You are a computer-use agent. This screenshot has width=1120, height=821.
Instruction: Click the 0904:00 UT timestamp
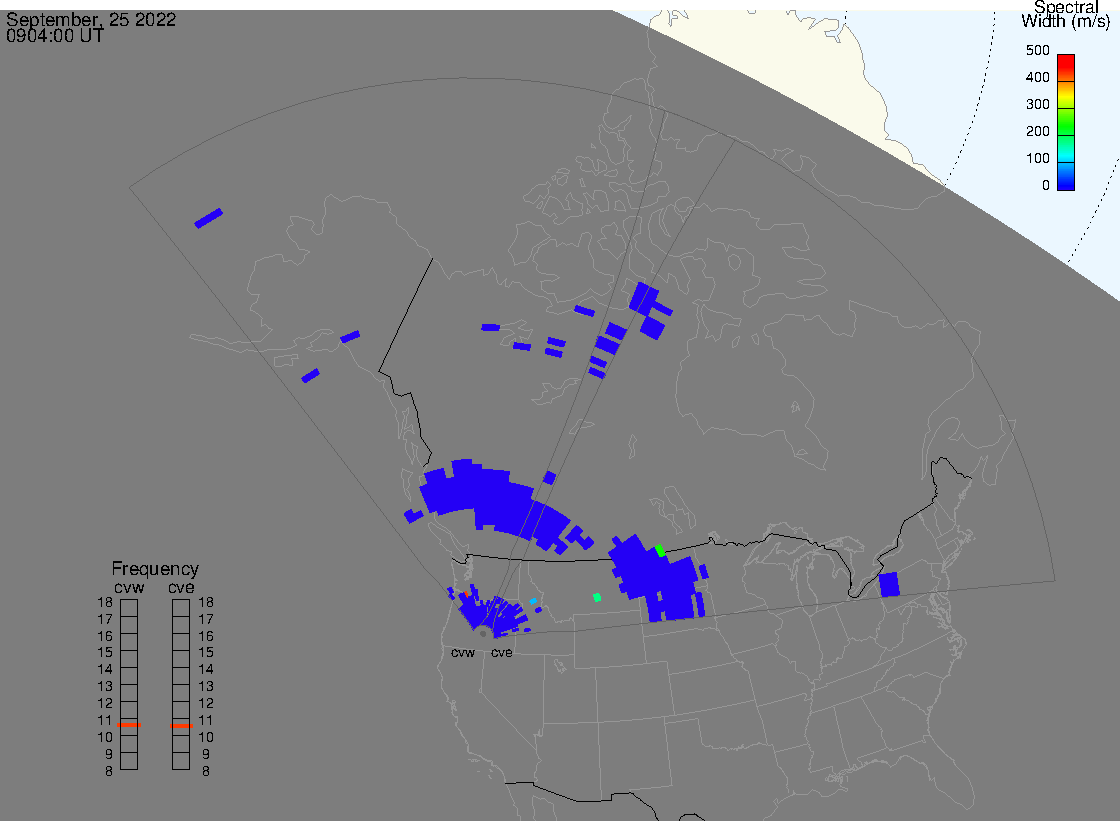point(55,36)
